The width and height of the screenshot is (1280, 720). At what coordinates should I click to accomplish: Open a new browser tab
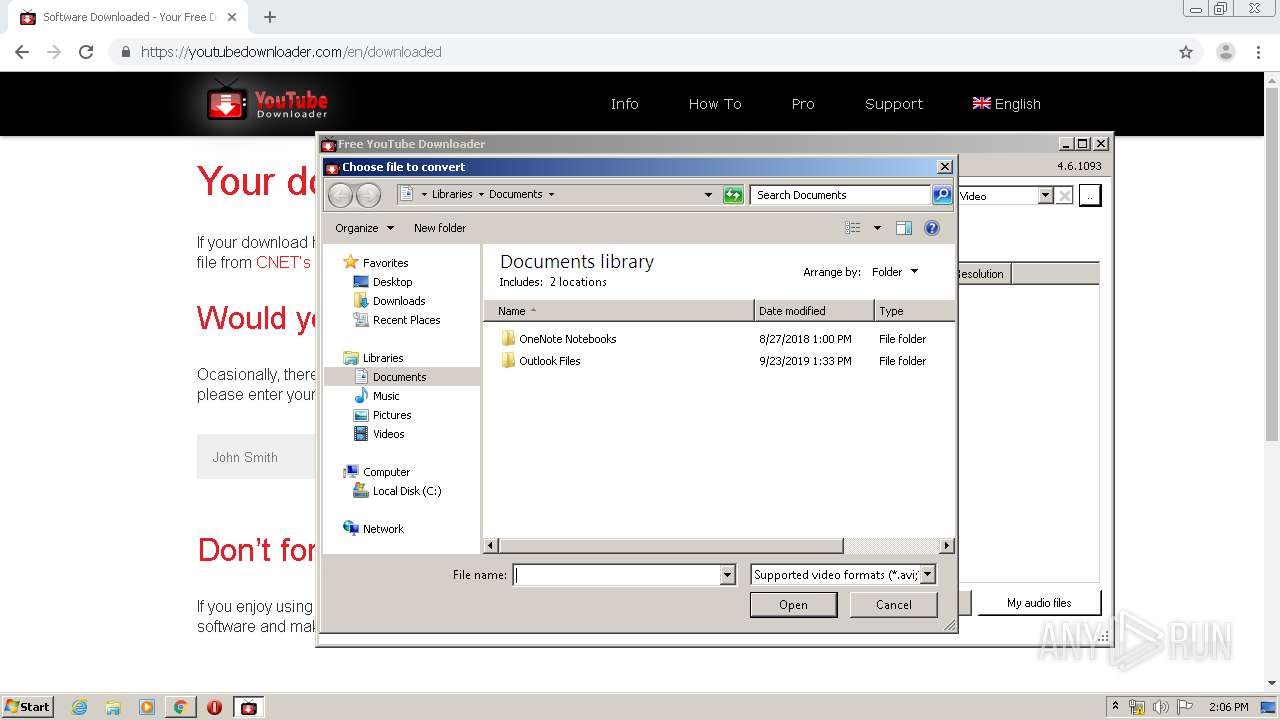(x=270, y=17)
